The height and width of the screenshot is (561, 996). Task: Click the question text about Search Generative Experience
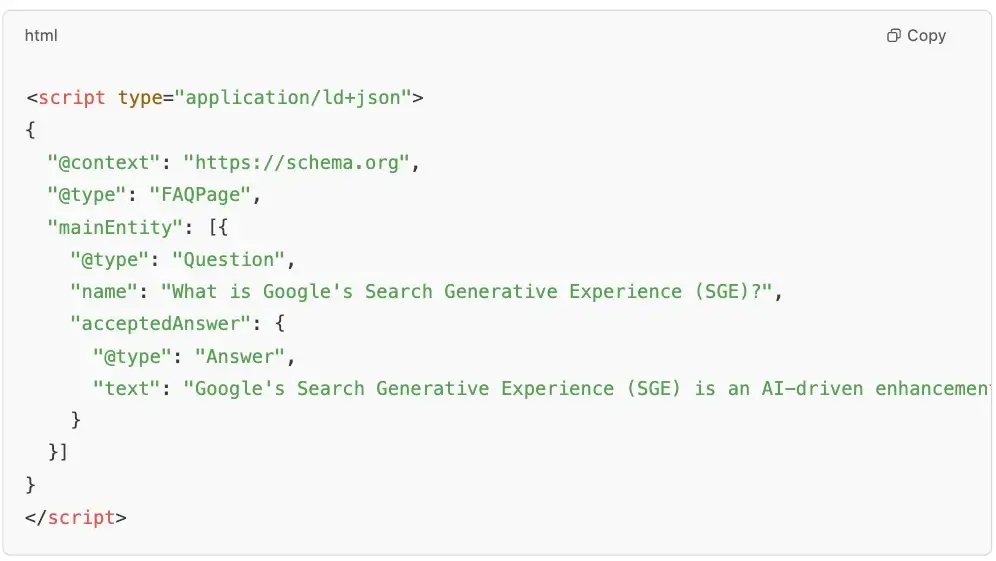point(466,292)
